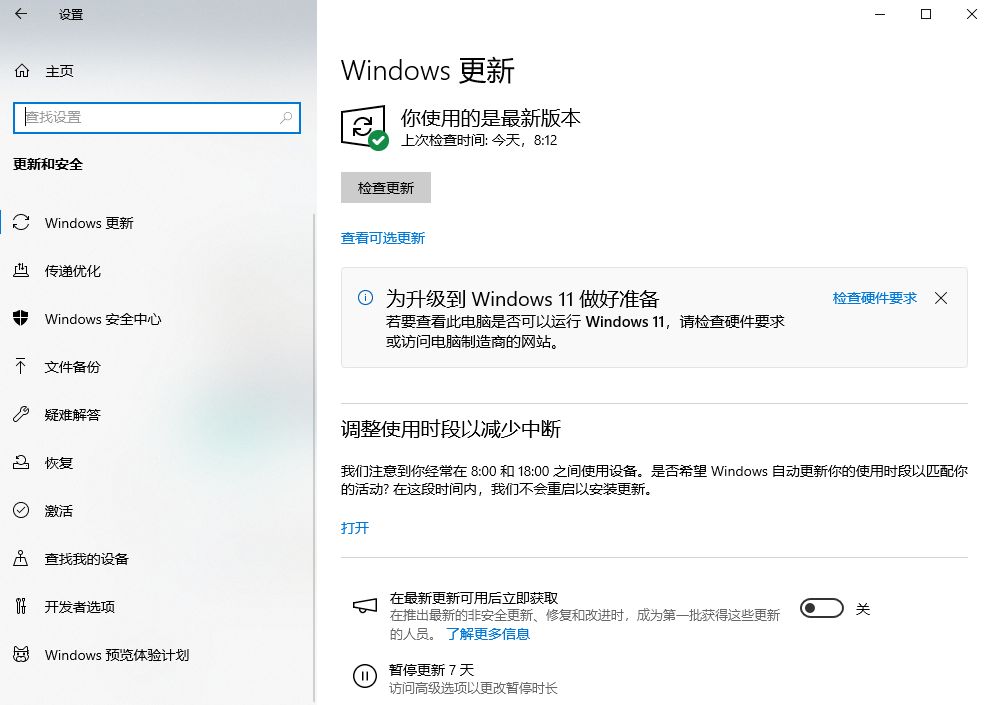Click the sidebar vertical scrollbar
Viewport: 990px width, 705px height.
click(x=314, y=458)
